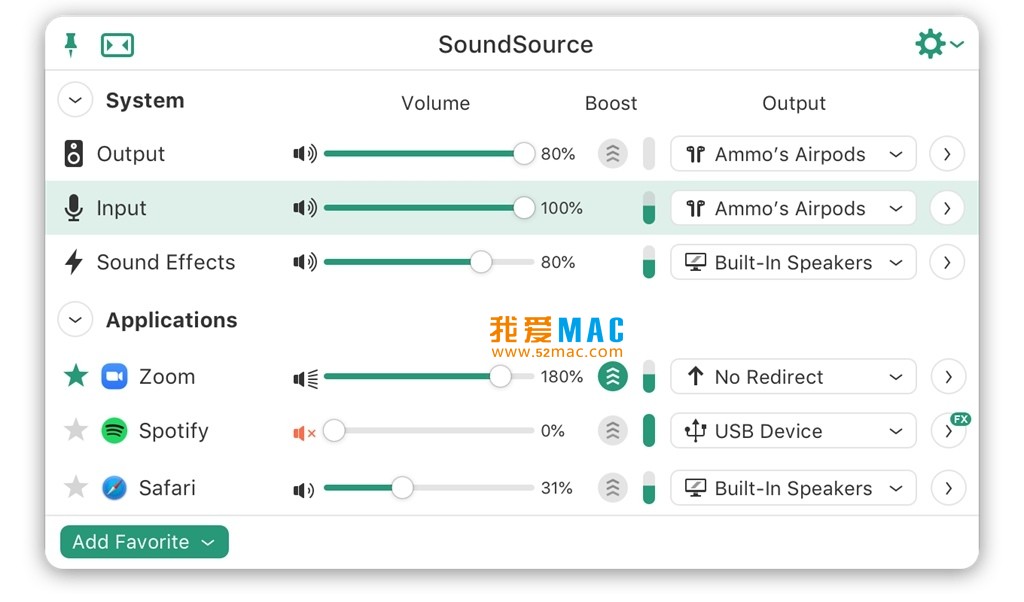
Task: Click the Boost column header
Action: pos(611,103)
